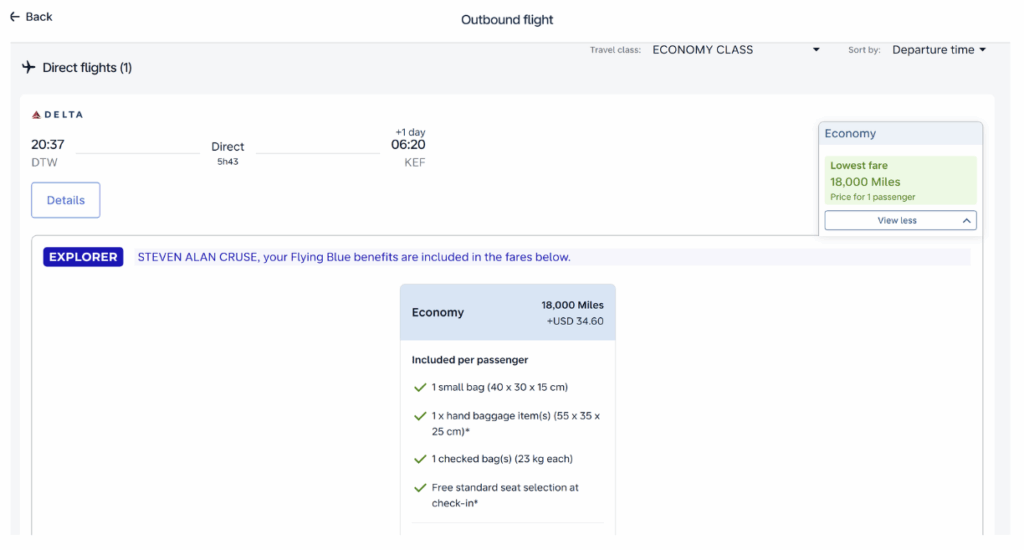The height and width of the screenshot is (550, 1024).
Task: Choose the Lowest fare 18,000 Miles box
Action: [899, 181]
